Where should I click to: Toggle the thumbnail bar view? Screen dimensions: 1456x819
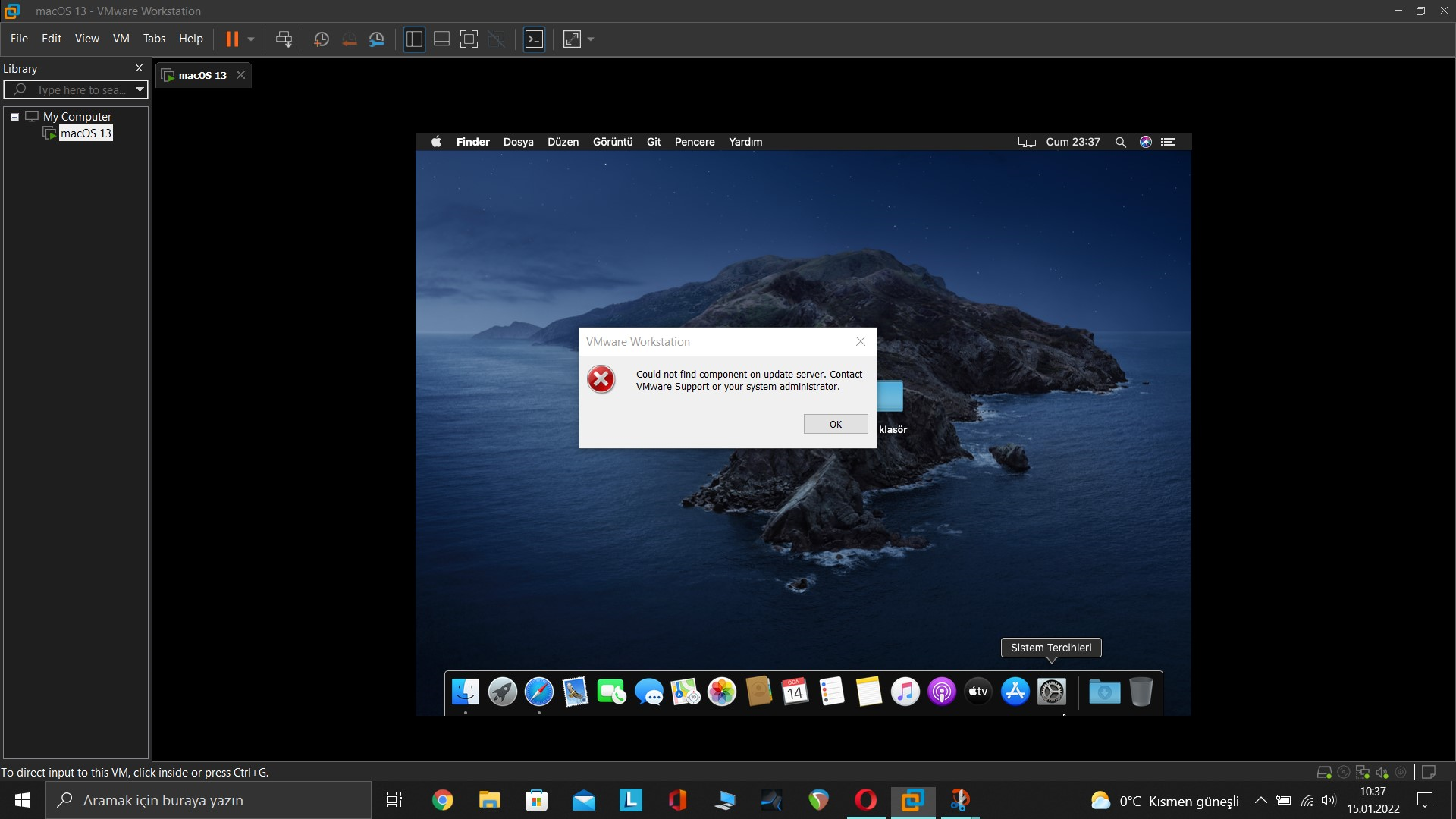(x=441, y=39)
